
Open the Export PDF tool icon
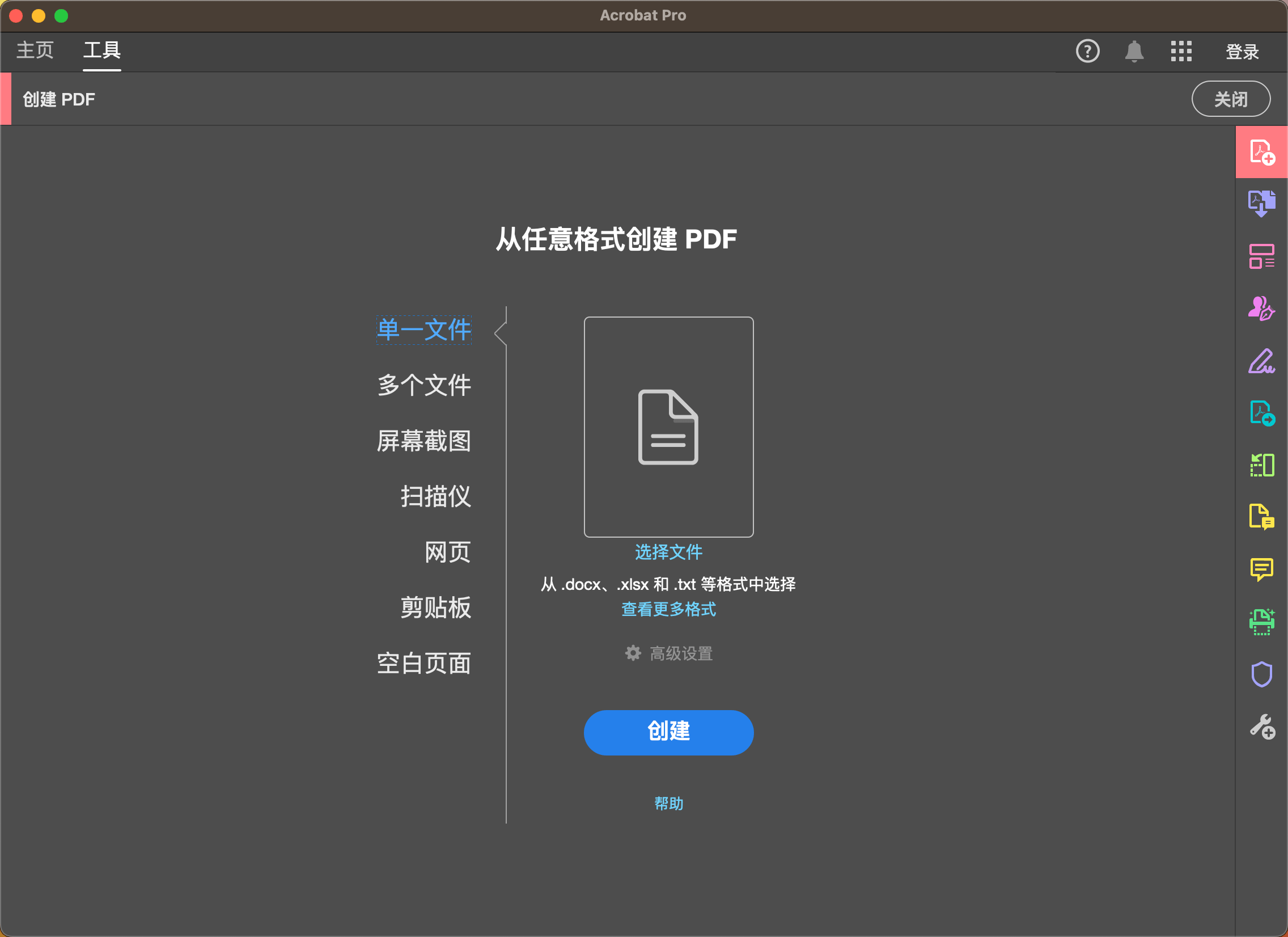1261,204
